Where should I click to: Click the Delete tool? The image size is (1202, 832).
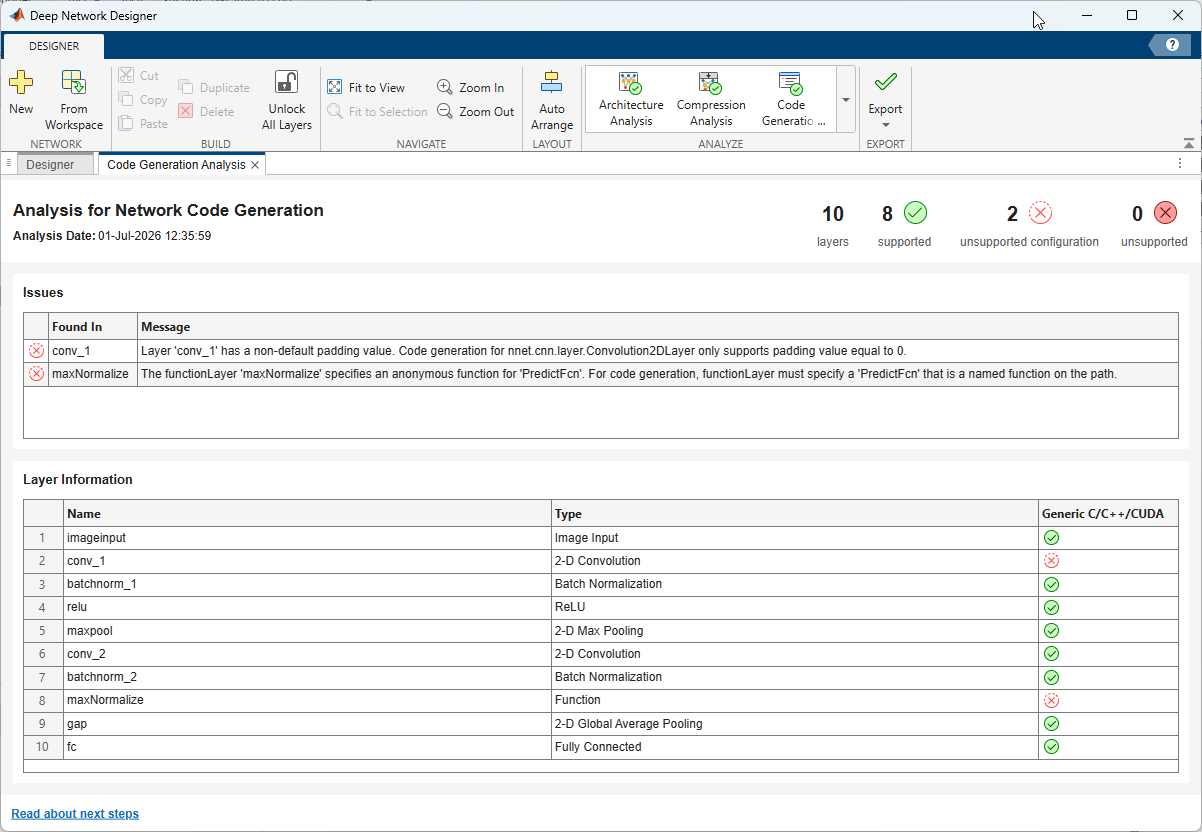(x=206, y=112)
